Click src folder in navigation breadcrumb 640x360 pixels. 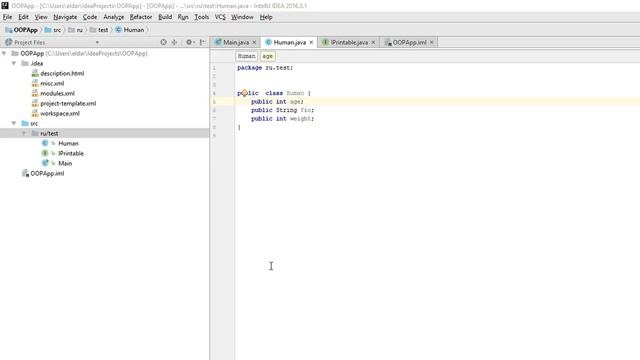(53, 30)
